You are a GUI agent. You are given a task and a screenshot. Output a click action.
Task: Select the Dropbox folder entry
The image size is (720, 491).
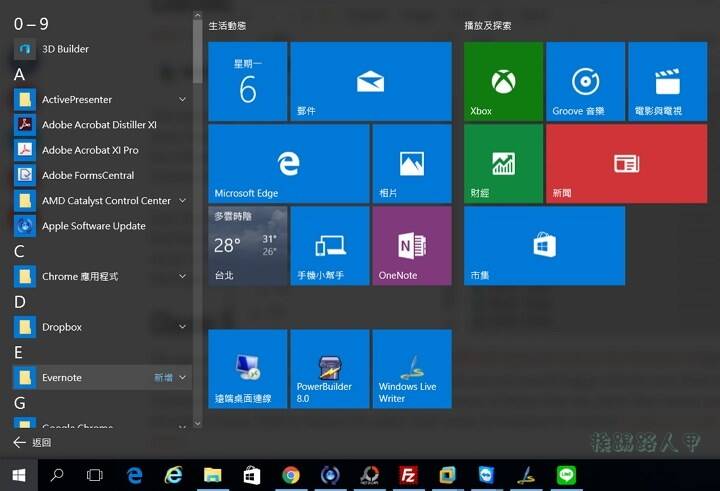pos(102,327)
